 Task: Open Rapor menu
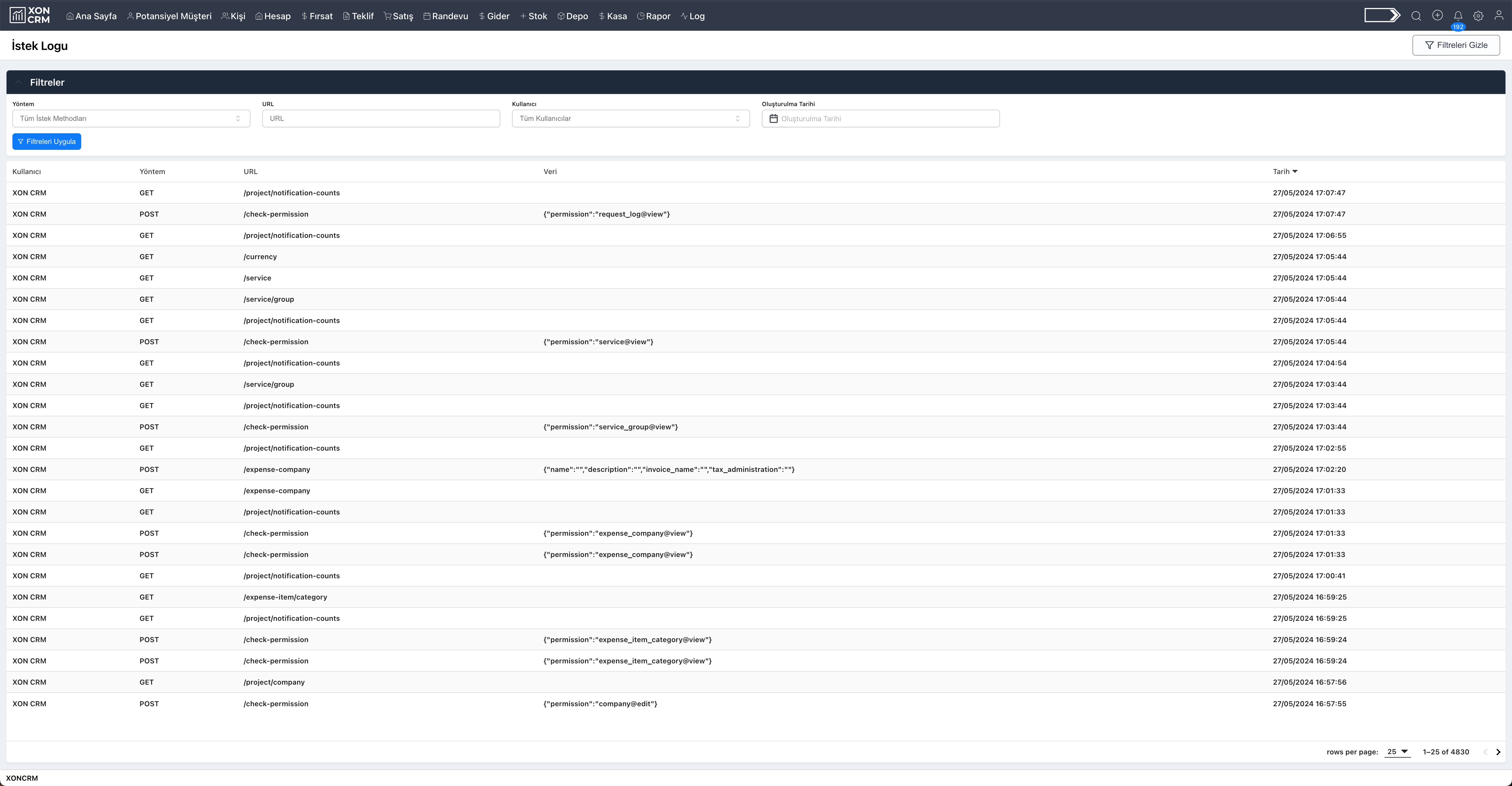[x=654, y=16]
